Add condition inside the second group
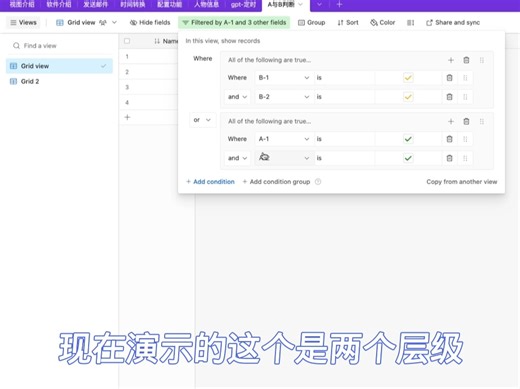Image resolution: width=520 pixels, height=389 pixels. coord(451,122)
